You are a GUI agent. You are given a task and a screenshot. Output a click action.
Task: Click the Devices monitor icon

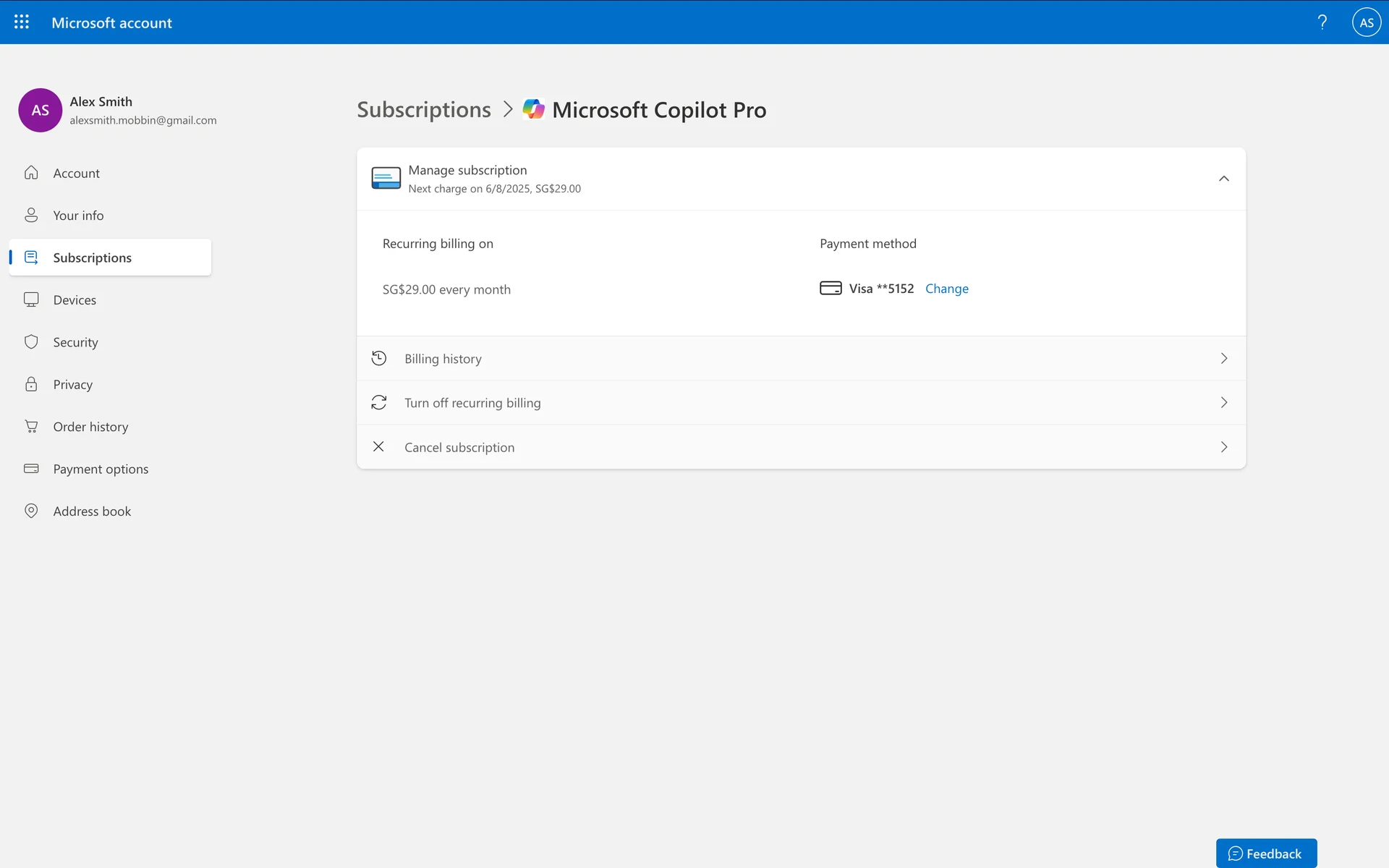[x=31, y=300]
